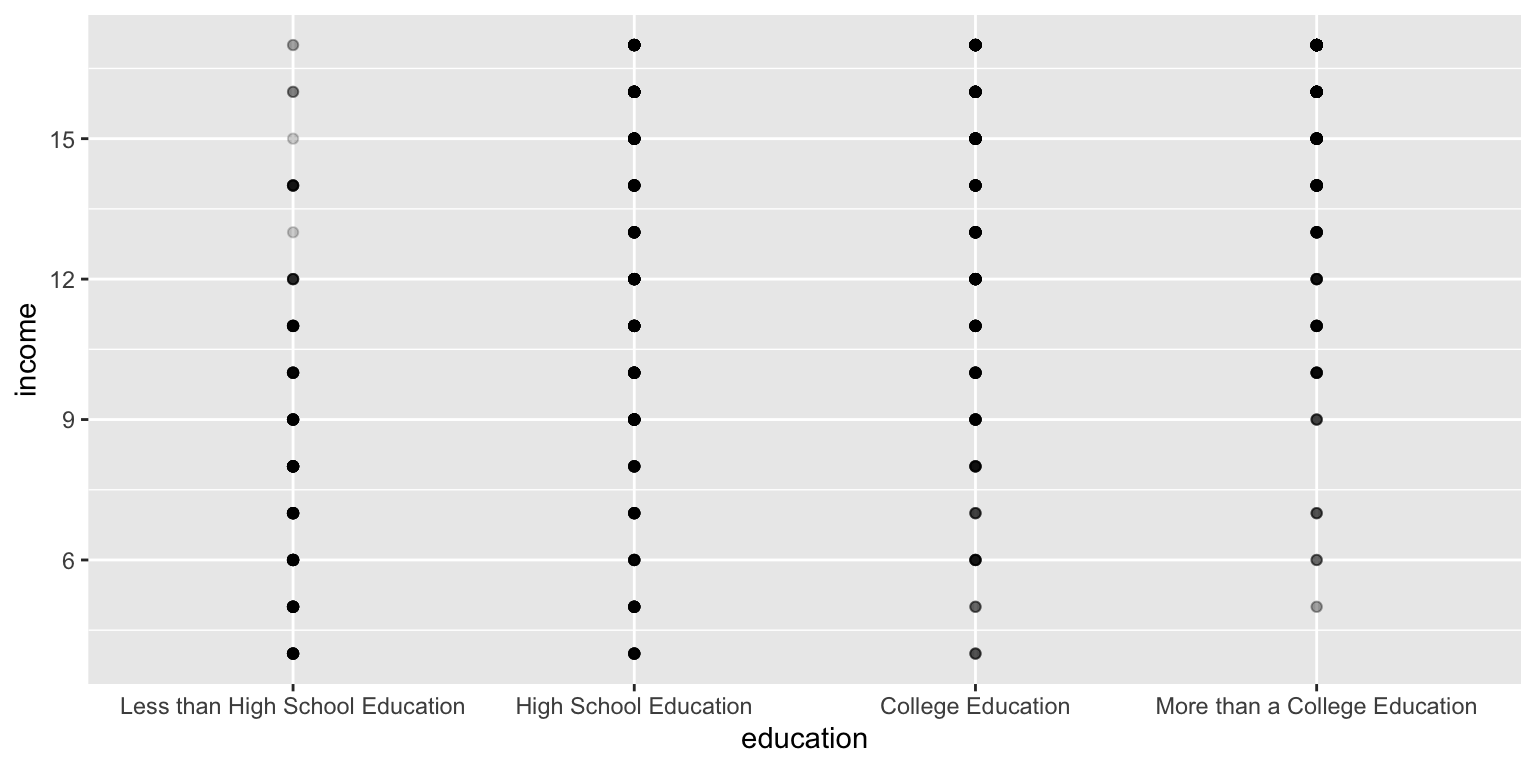The image size is (1536, 768).
Task: Click the 'High School Education' axis label
Action: click(634, 707)
